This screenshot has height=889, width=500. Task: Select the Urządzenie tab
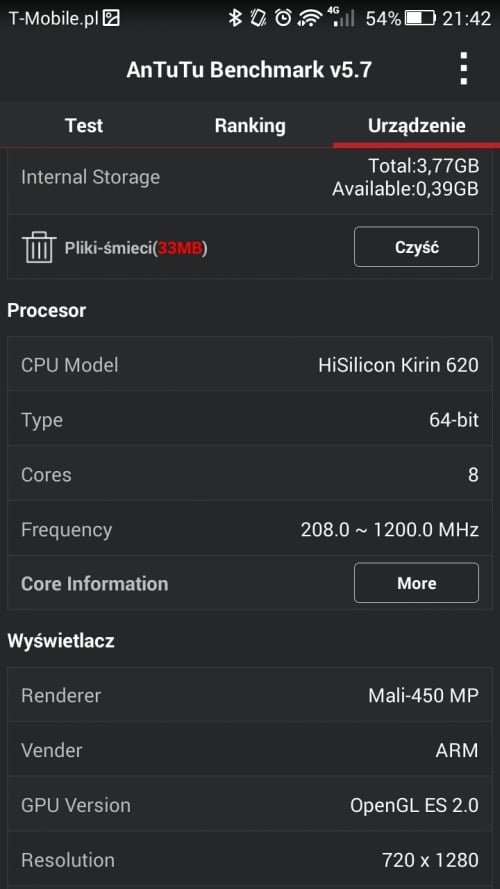[417, 125]
